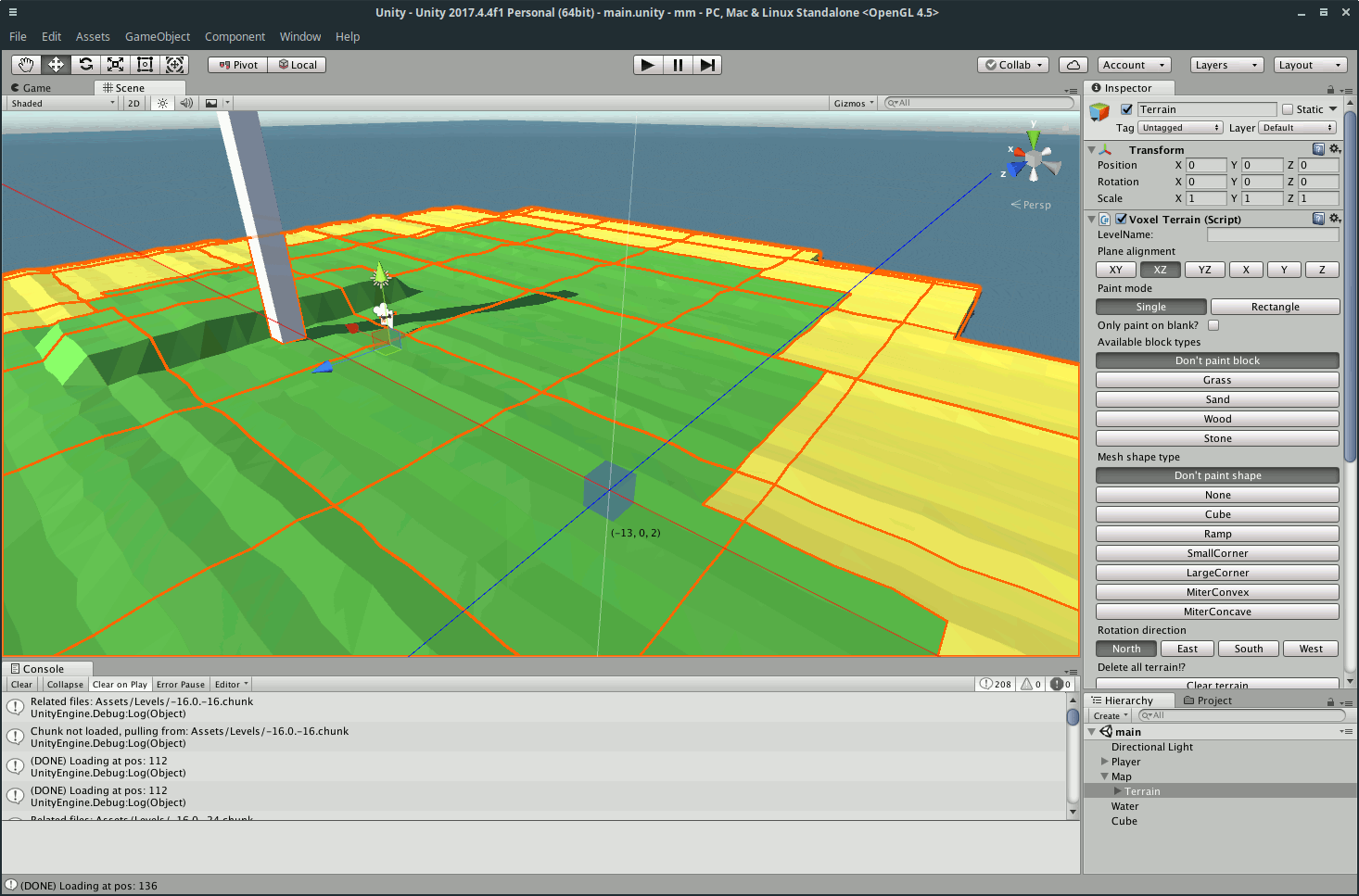Open Shaded draw mode dropdown
The height and width of the screenshot is (896, 1359).
point(63,103)
